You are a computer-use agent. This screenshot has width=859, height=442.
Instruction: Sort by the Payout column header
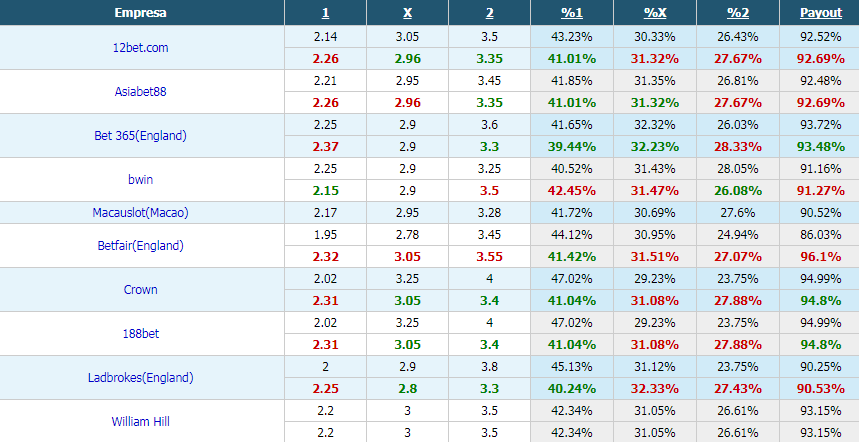pos(821,13)
